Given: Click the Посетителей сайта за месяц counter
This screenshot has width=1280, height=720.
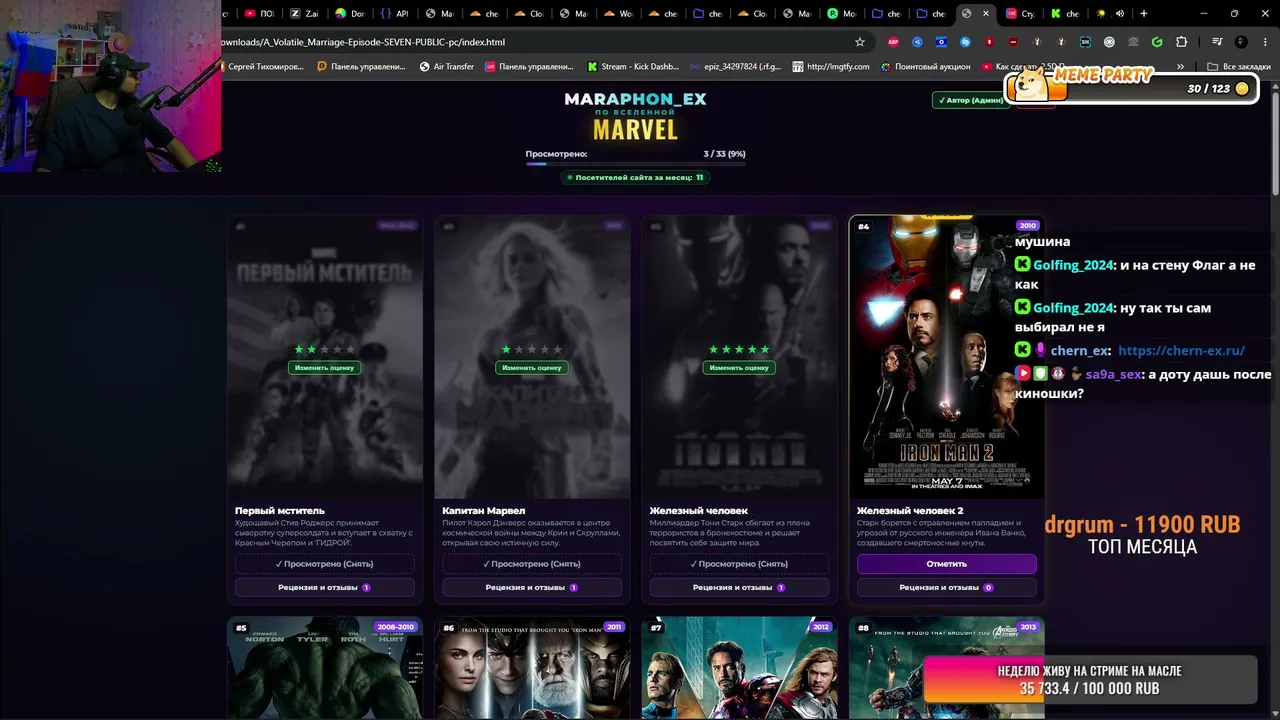Looking at the screenshot, I should pyautogui.click(x=635, y=177).
